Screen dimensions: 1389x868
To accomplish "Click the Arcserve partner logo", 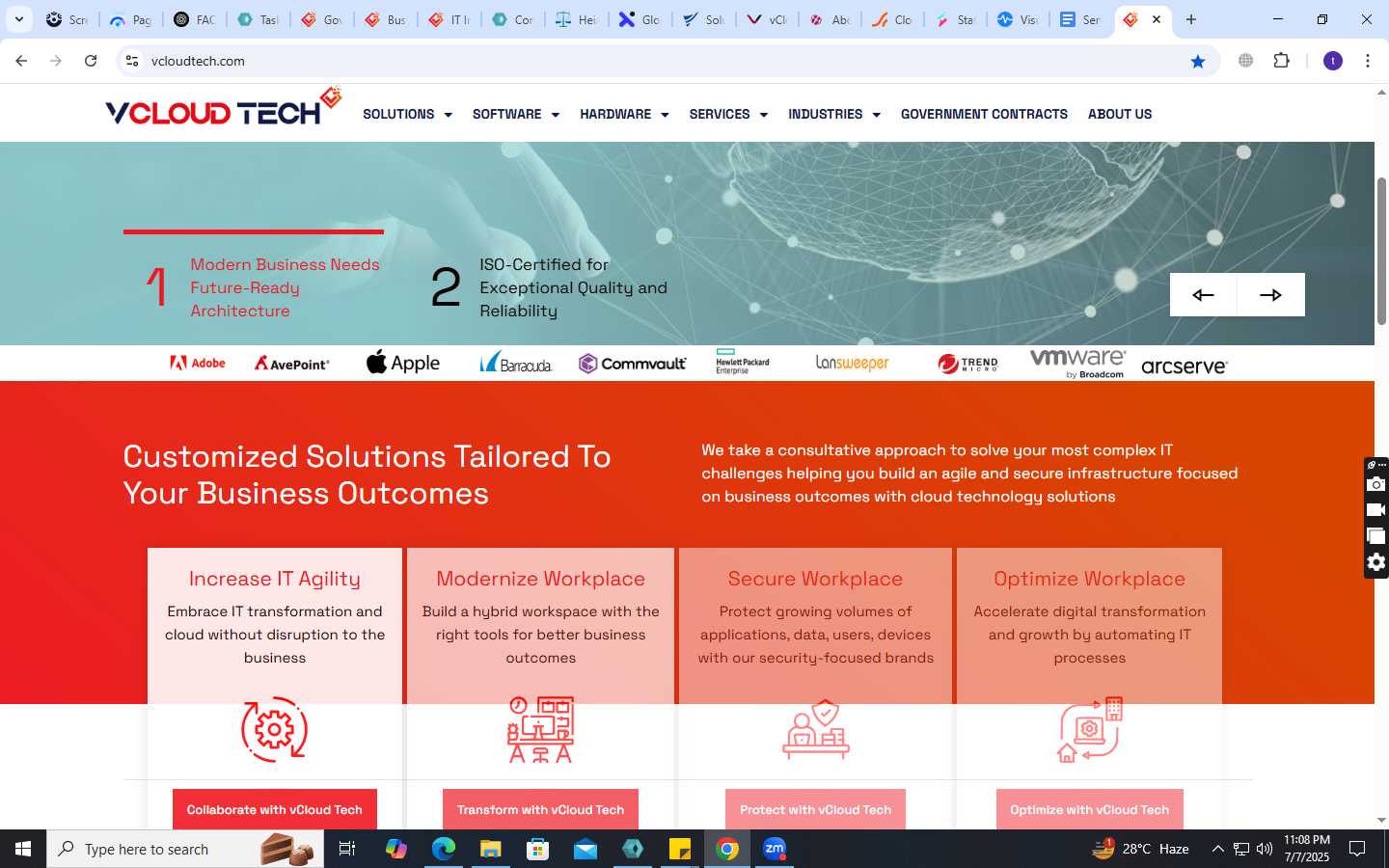I will pos(1184,366).
